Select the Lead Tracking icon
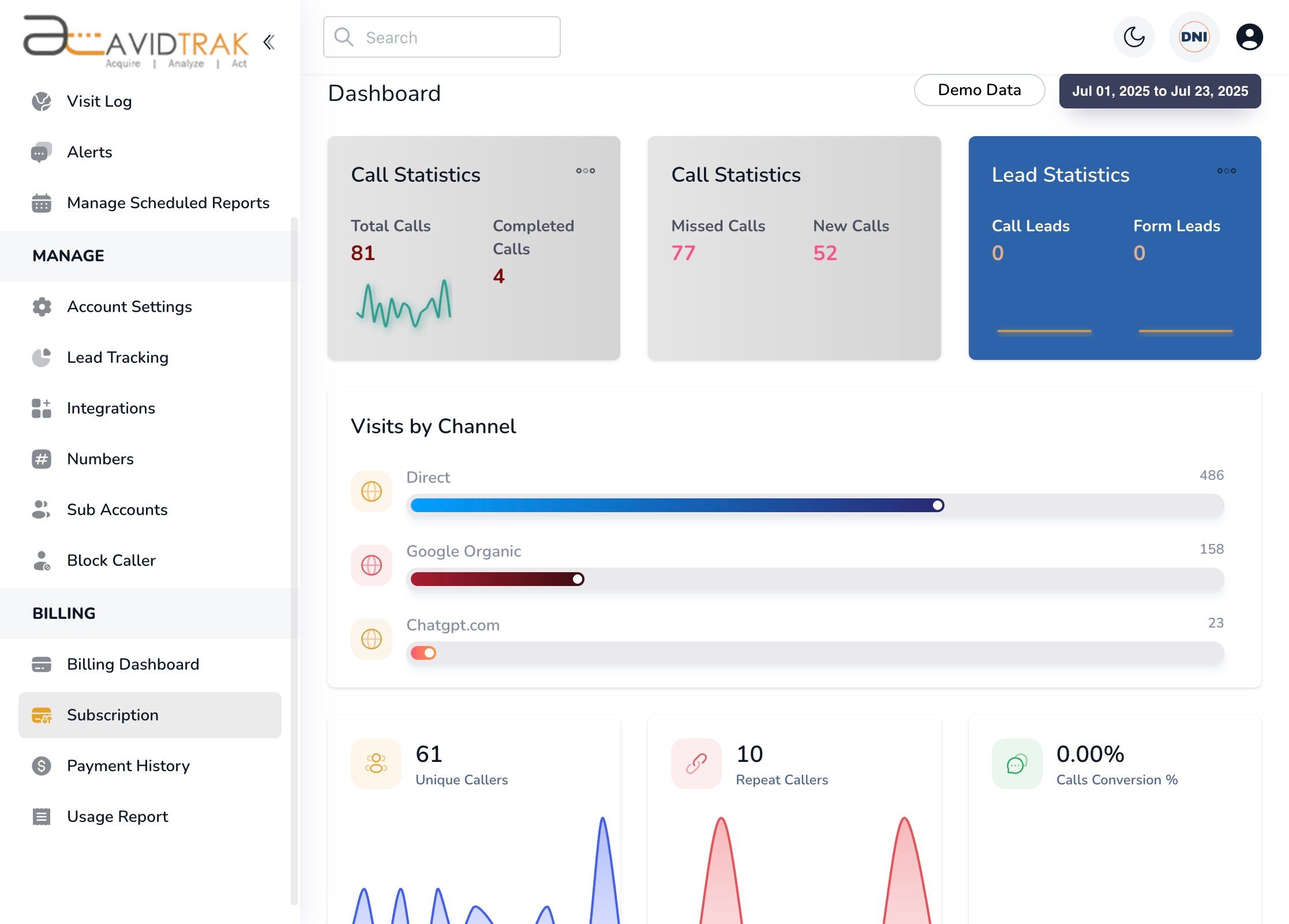The height and width of the screenshot is (924, 1289). pyautogui.click(x=41, y=357)
